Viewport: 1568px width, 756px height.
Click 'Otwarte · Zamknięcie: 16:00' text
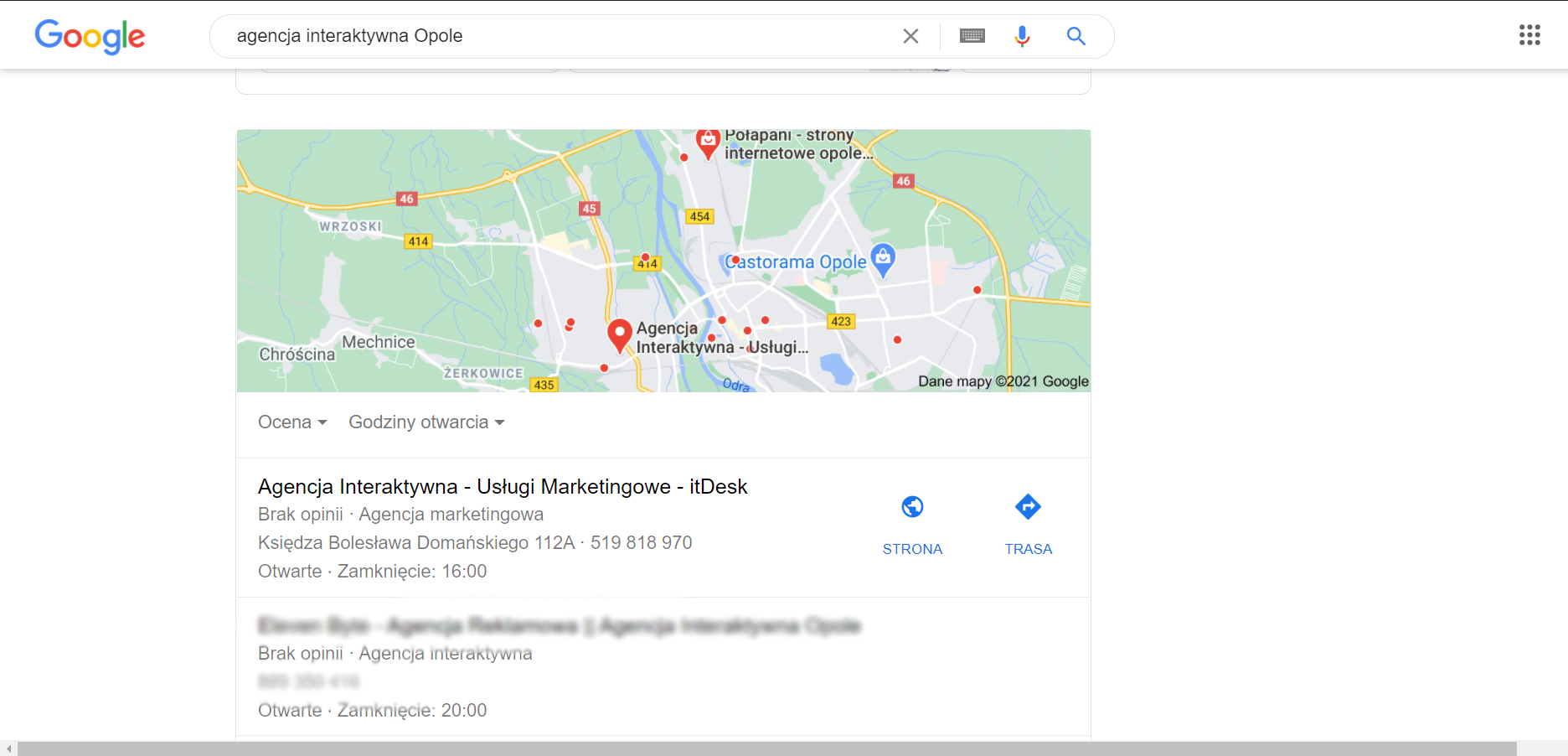click(372, 572)
